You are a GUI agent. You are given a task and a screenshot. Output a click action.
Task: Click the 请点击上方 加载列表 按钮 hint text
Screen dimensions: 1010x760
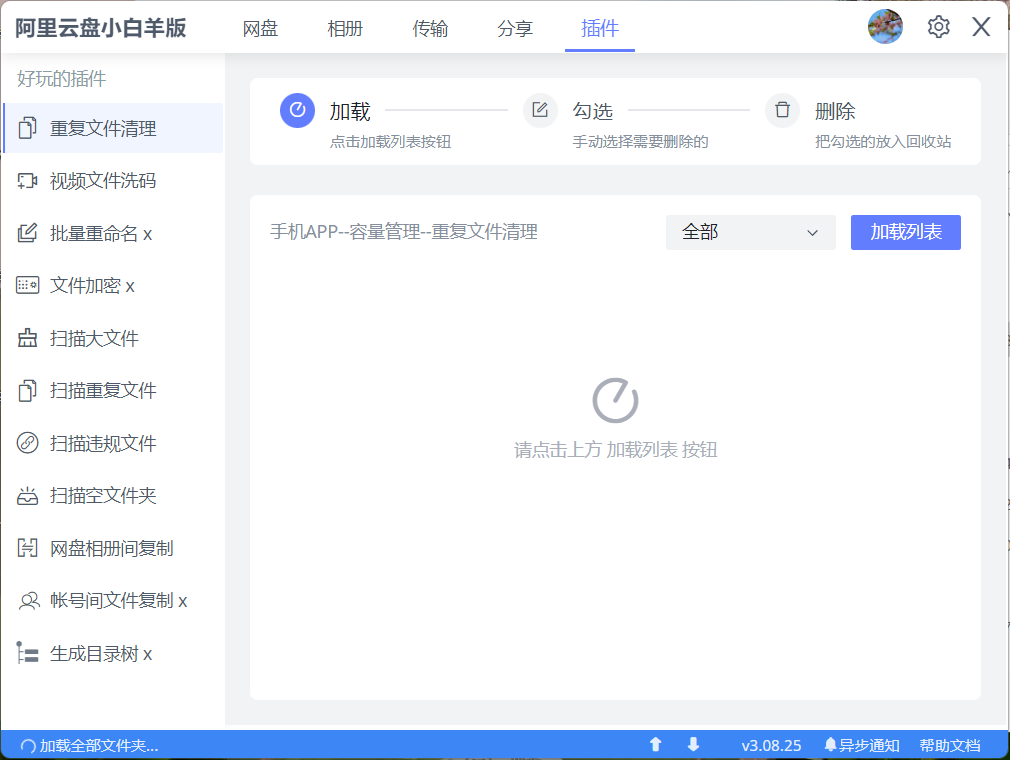pos(615,450)
